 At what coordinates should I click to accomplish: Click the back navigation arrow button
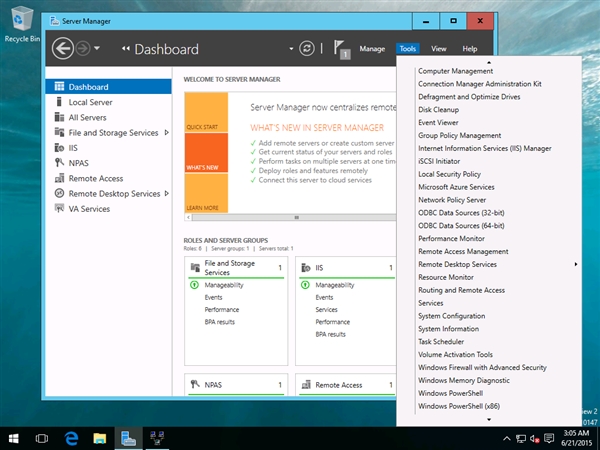(x=63, y=48)
